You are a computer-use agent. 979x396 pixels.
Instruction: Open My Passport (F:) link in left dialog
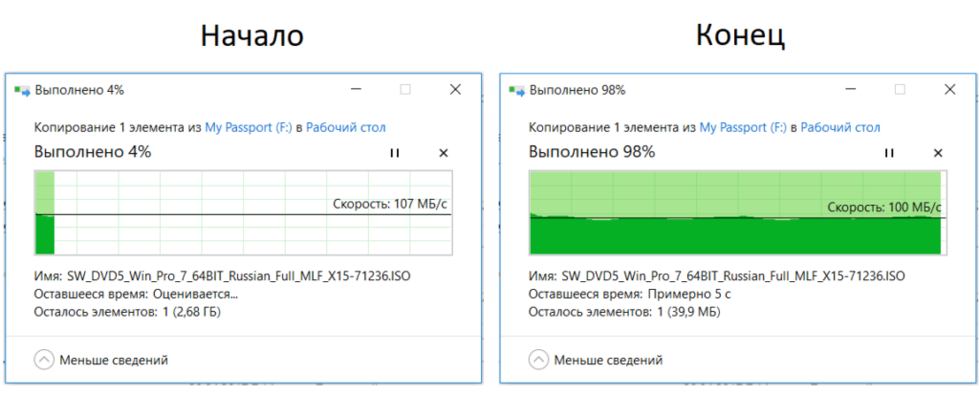[x=248, y=128]
